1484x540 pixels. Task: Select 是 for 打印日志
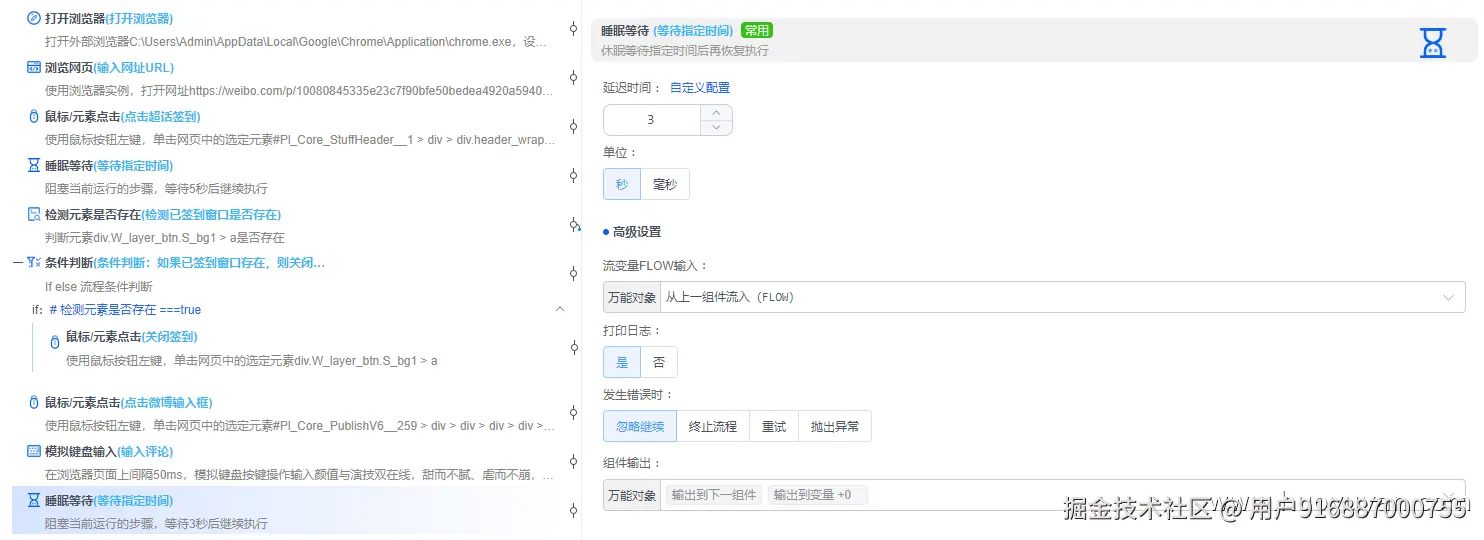(622, 362)
